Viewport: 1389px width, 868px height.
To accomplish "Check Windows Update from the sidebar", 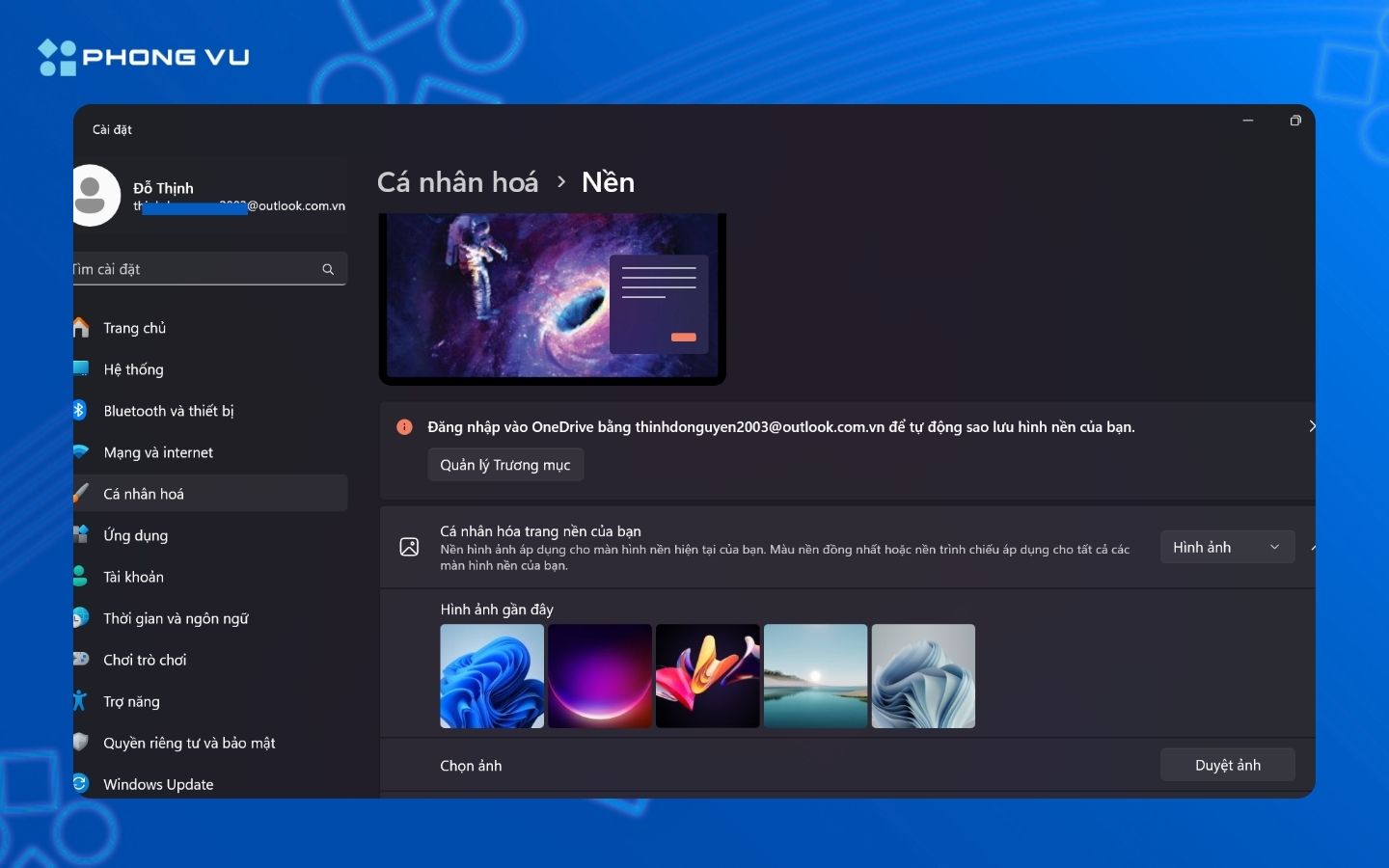I will (158, 784).
